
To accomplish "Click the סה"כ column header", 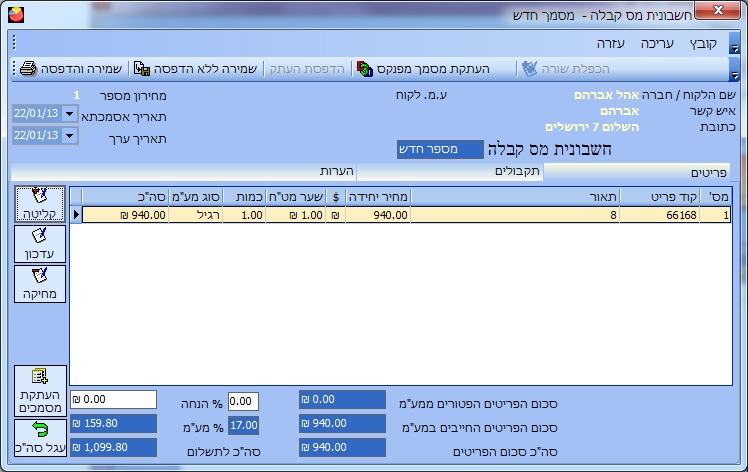I will coord(125,197).
